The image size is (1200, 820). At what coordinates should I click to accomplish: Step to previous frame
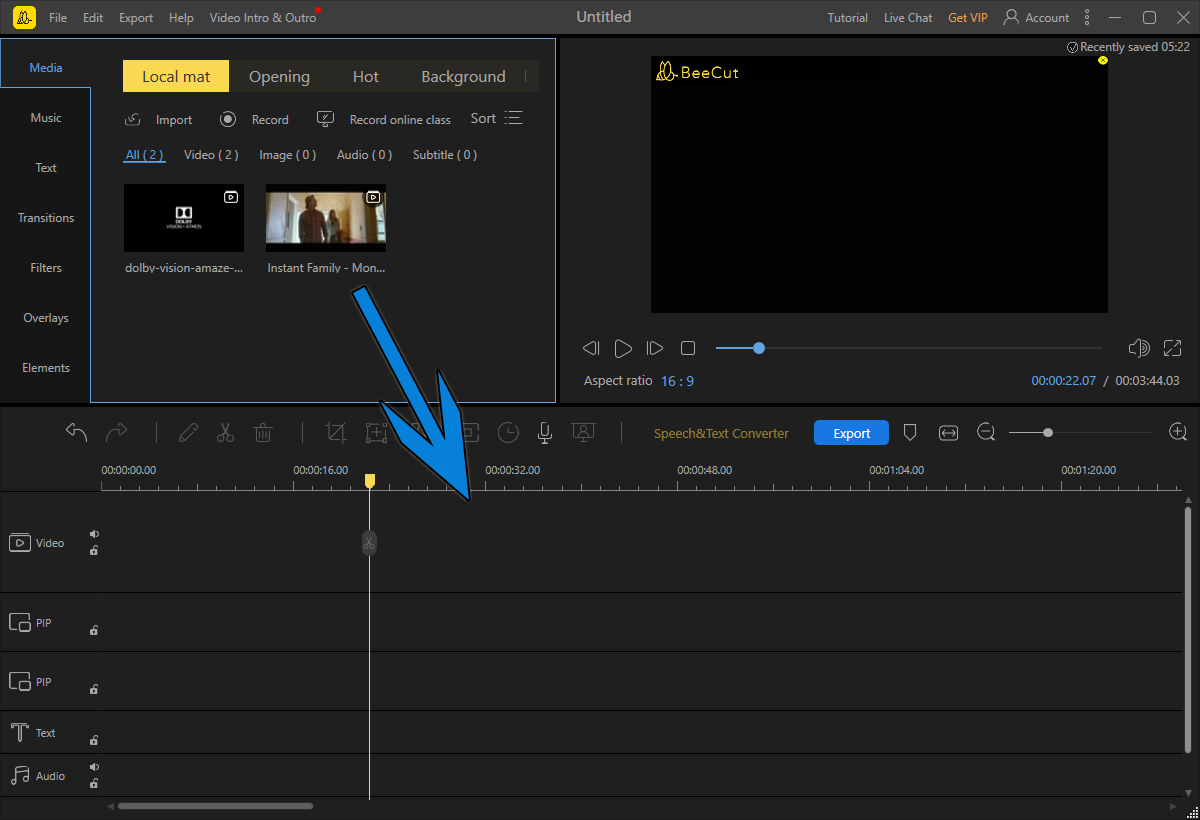click(591, 348)
